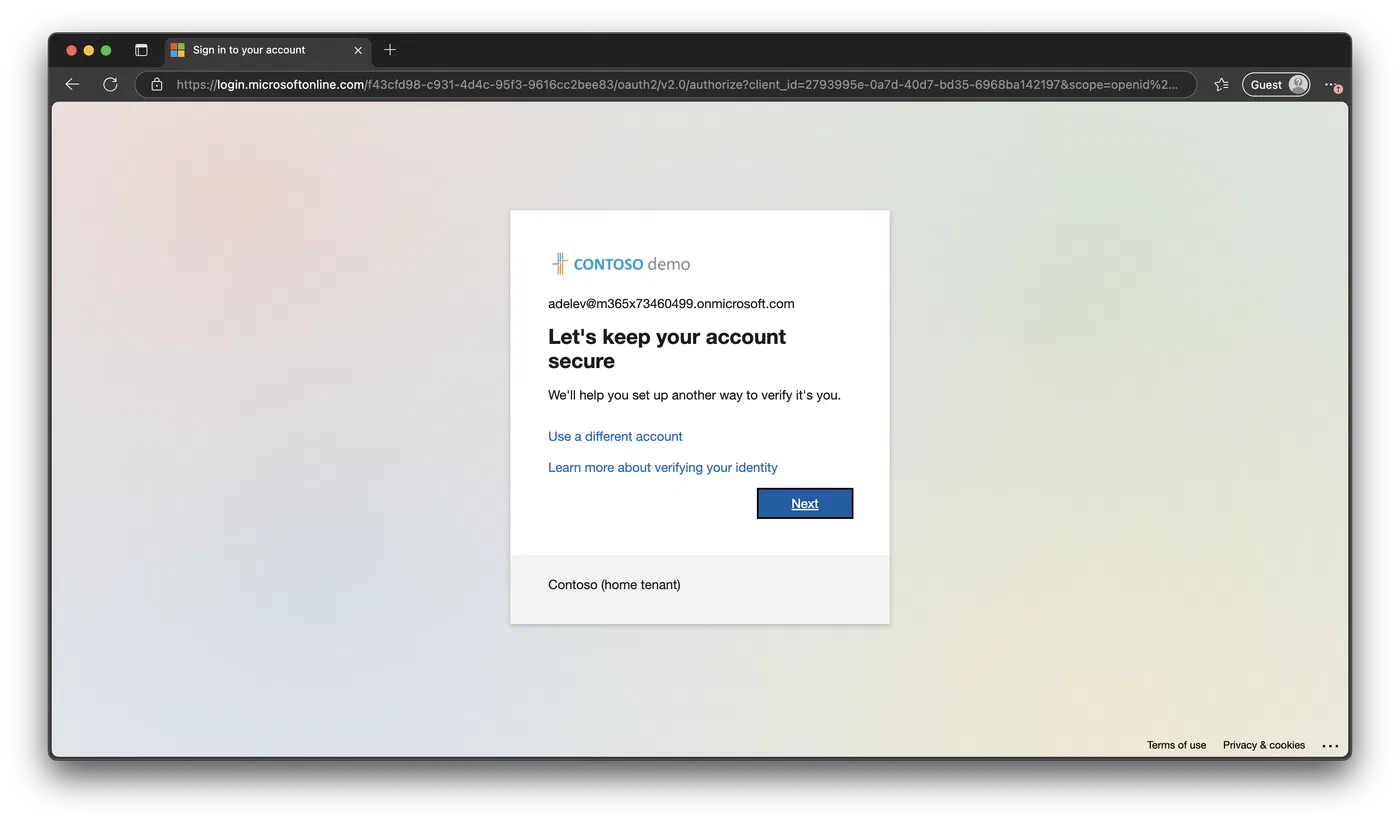Click the green maximize window button
The height and width of the screenshot is (824, 1400).
coord(106,50)
